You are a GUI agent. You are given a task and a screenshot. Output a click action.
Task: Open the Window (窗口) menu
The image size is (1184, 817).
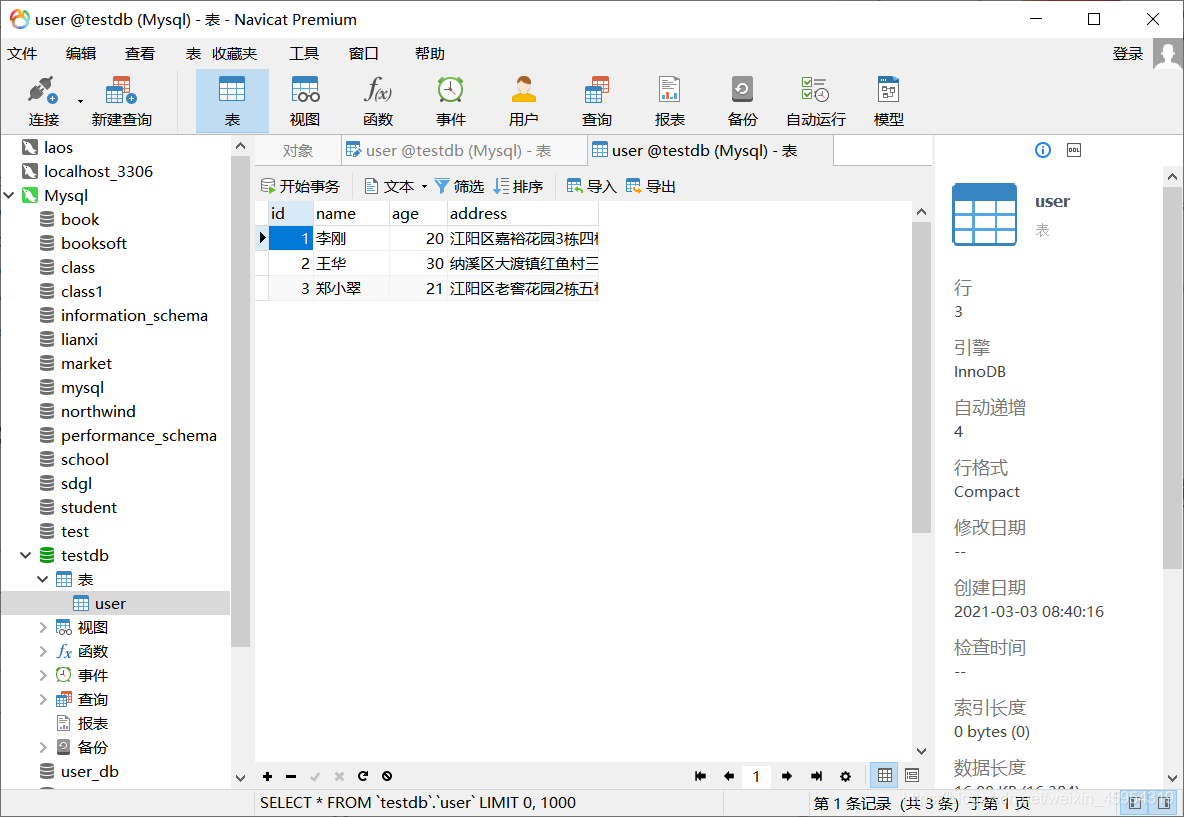click(363, 54)
